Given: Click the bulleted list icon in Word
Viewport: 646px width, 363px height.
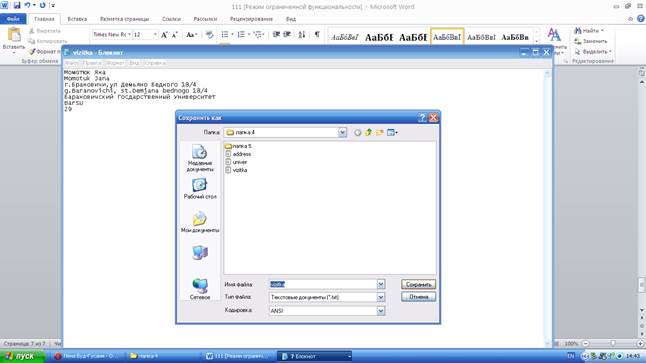Looking at the screenshot, I should [x=225, y=35].
